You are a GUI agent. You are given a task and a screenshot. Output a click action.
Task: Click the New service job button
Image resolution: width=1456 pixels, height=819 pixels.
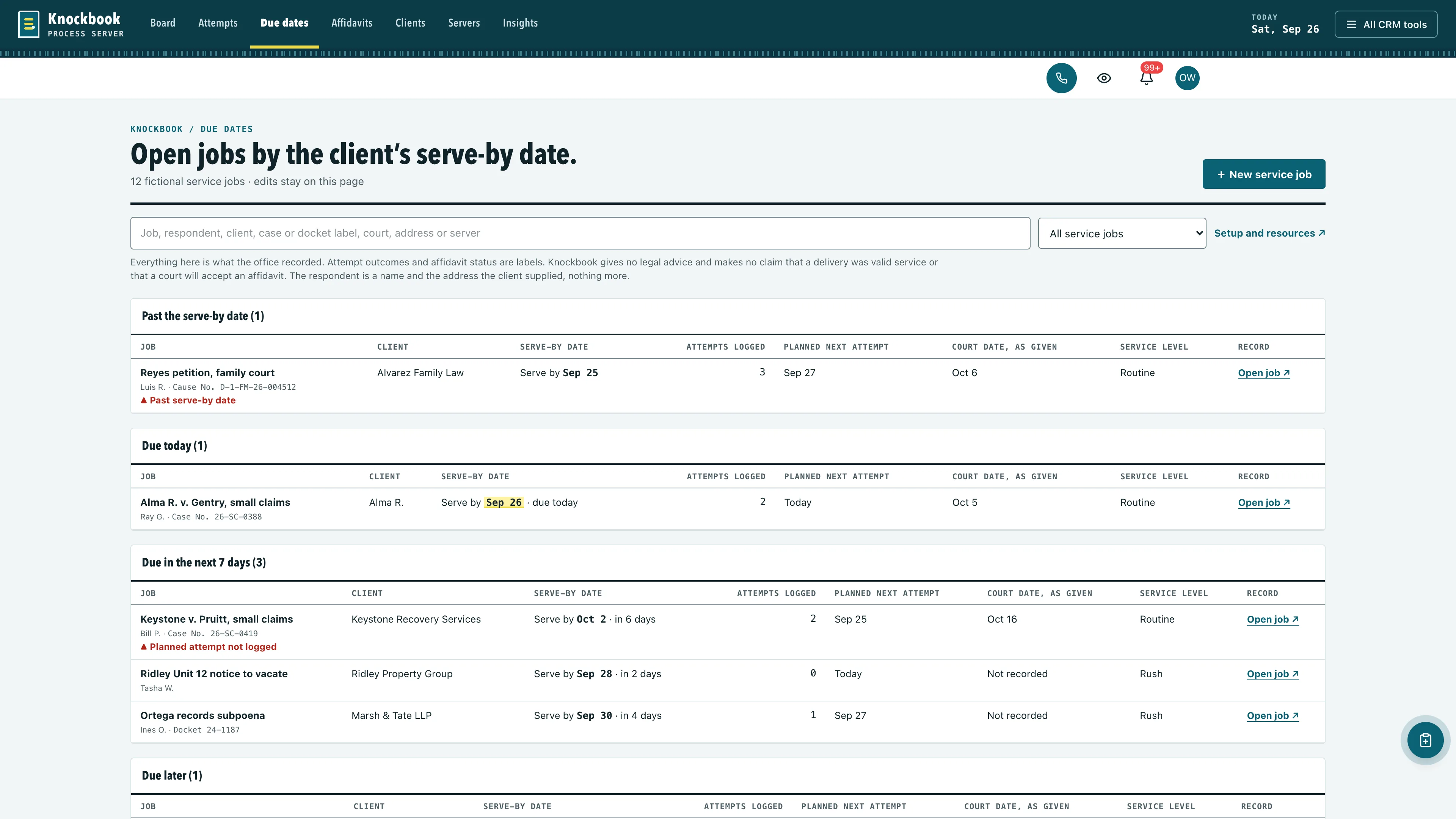1263,174
